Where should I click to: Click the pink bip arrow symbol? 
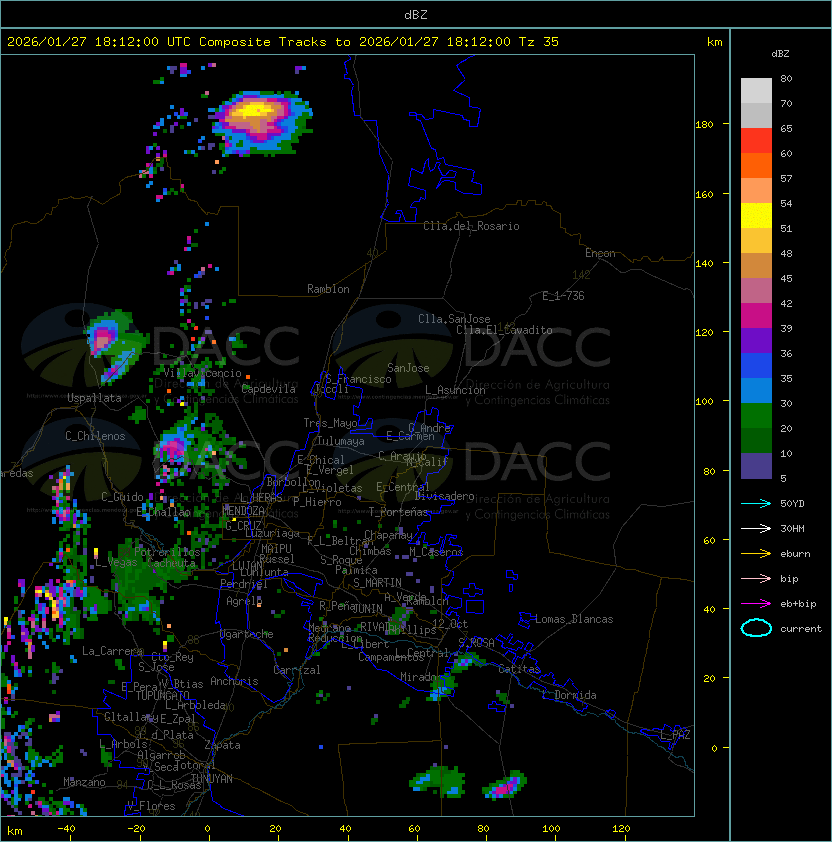pyautogui.click(x=756, y=578)
